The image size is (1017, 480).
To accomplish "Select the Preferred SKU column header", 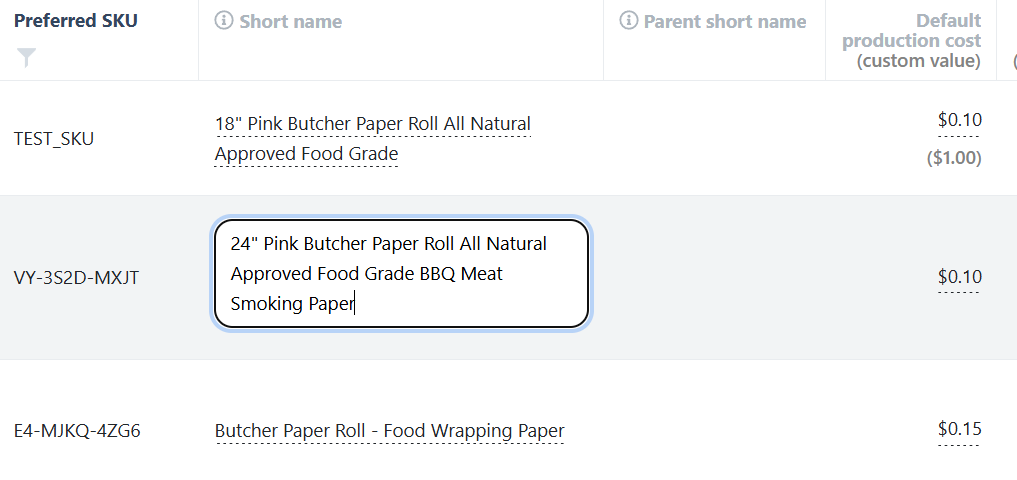I will point(76,21).
